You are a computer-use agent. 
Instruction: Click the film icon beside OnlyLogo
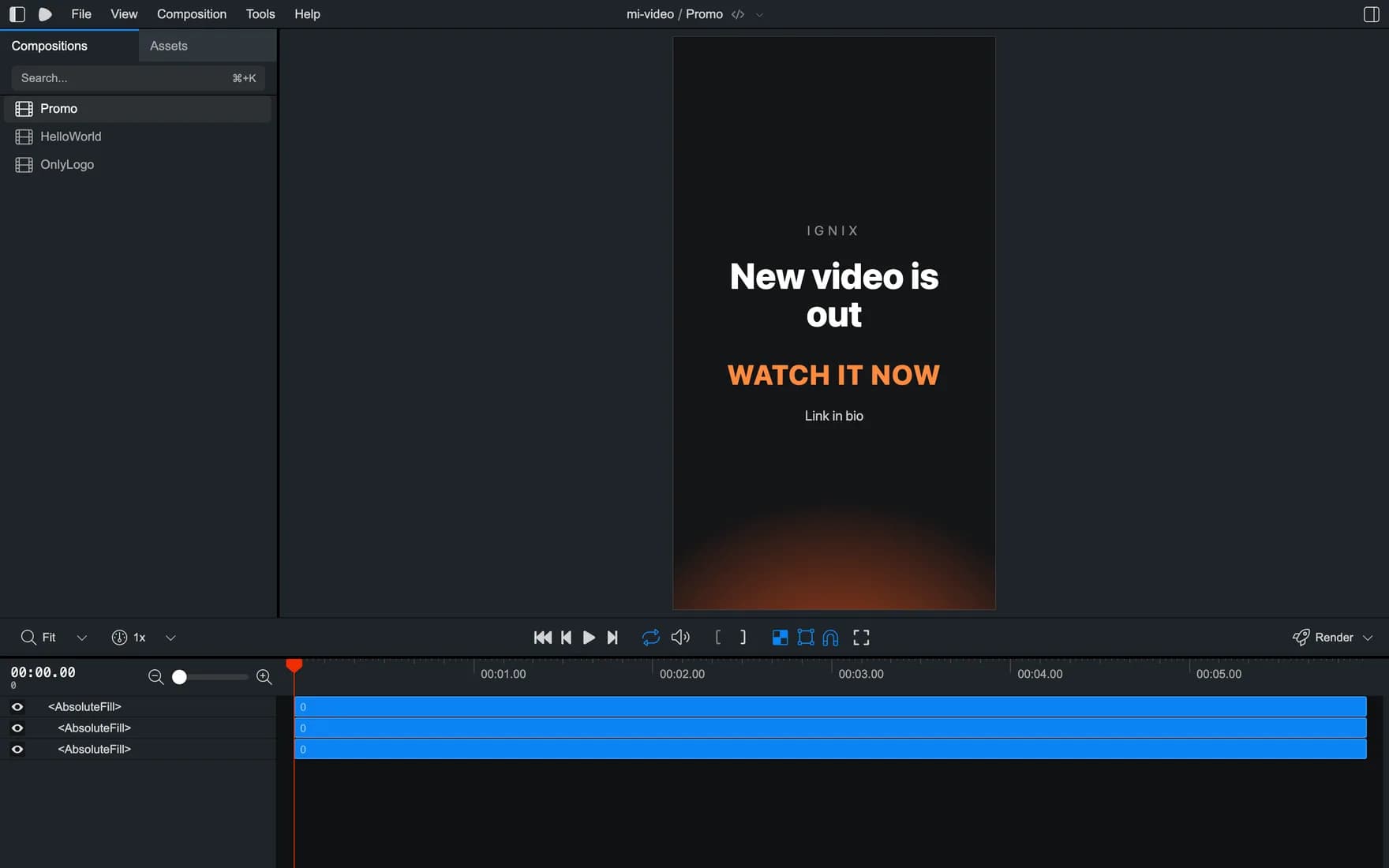coord(24,164)
